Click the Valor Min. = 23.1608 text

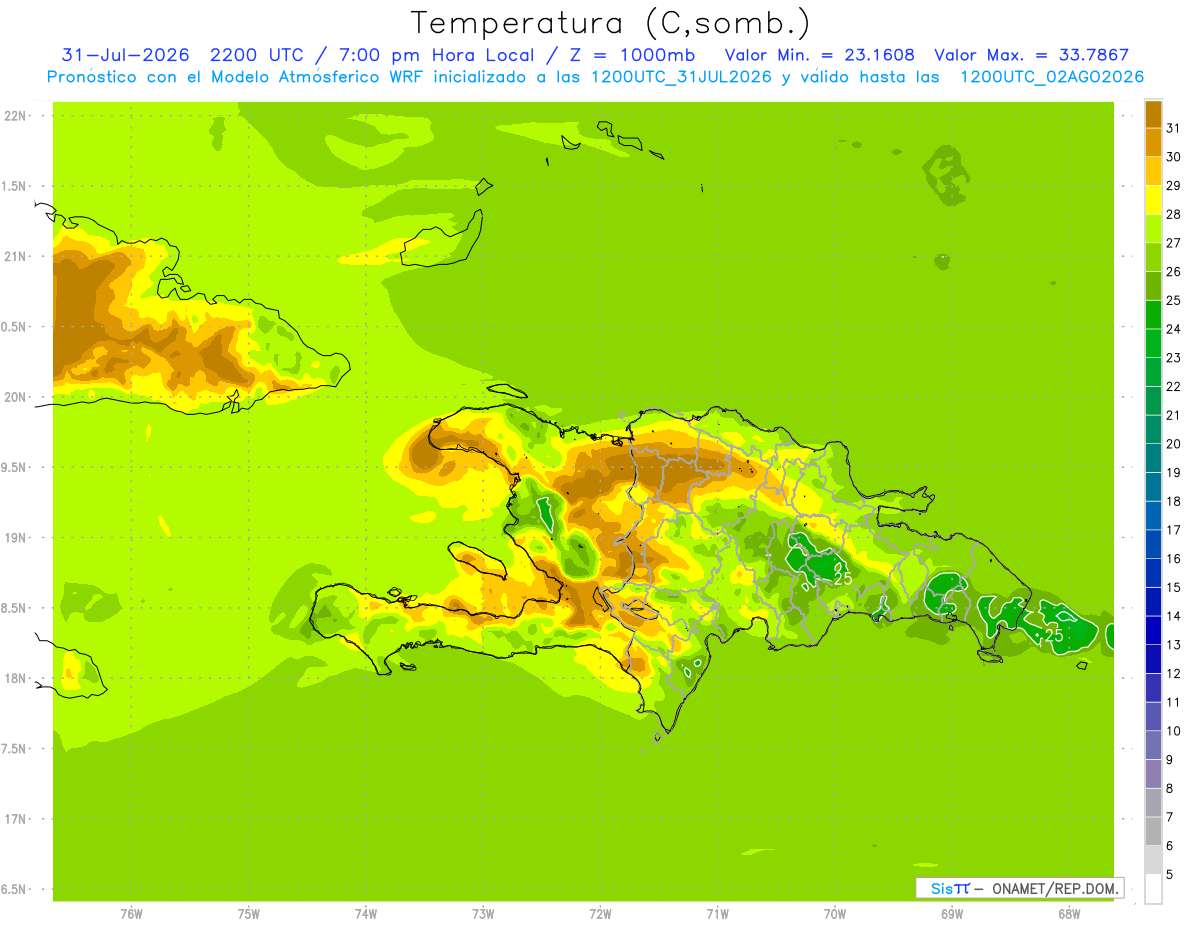point(819,55)
